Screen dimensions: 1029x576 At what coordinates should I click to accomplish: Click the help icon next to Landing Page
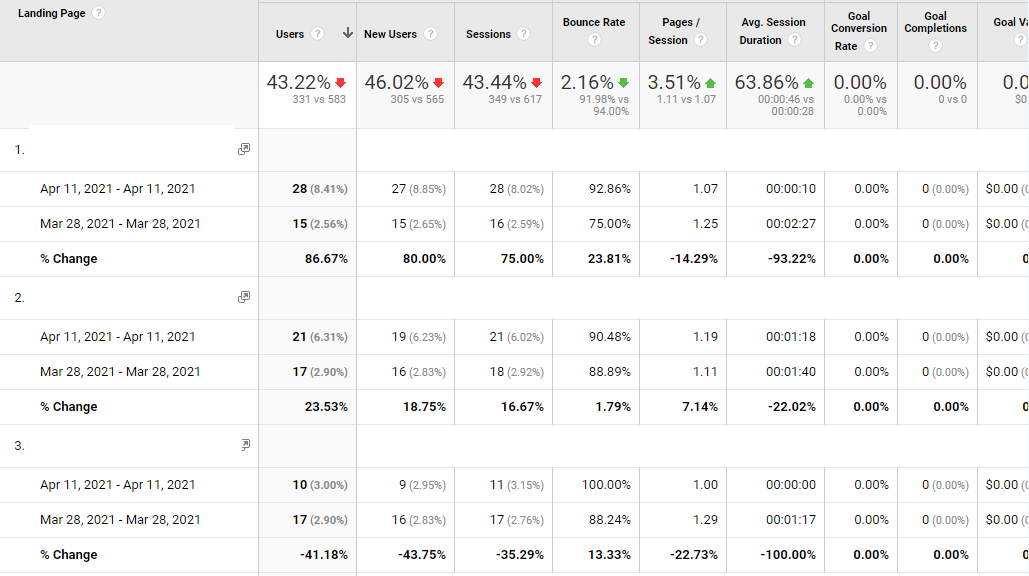coord(98,14)
